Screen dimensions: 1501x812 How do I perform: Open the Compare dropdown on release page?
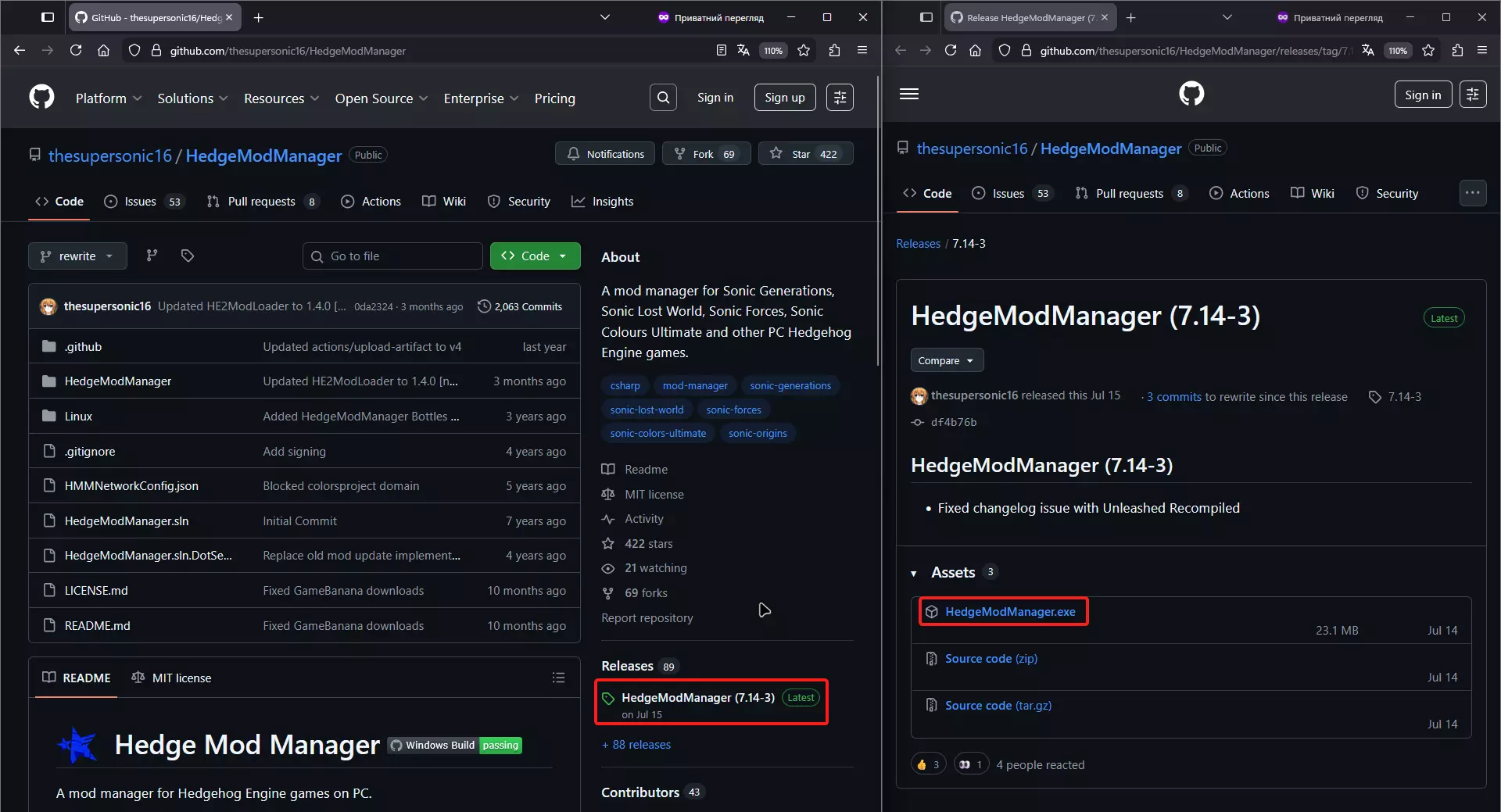[946, 360]
